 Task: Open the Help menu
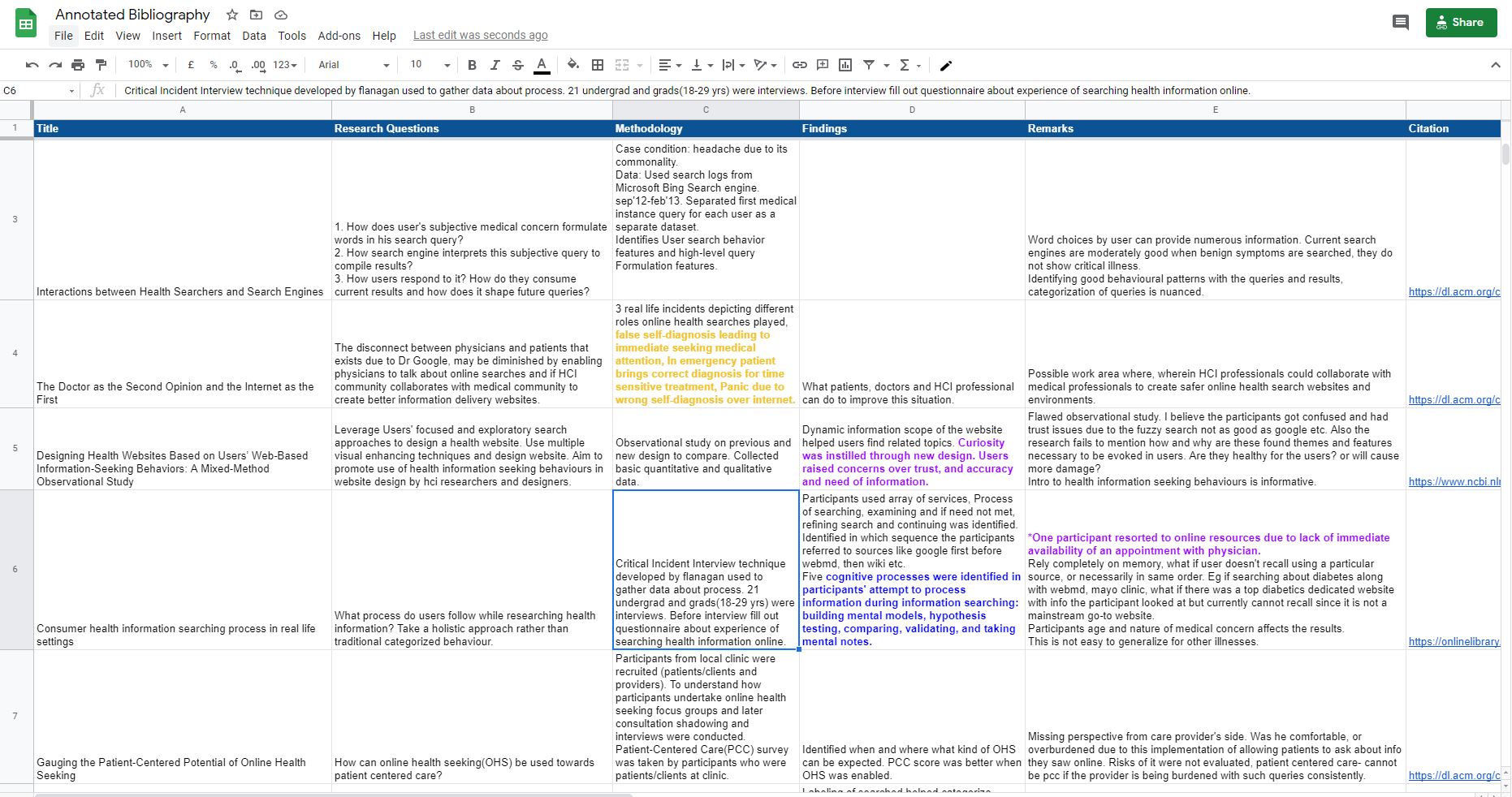pos(384,36)
